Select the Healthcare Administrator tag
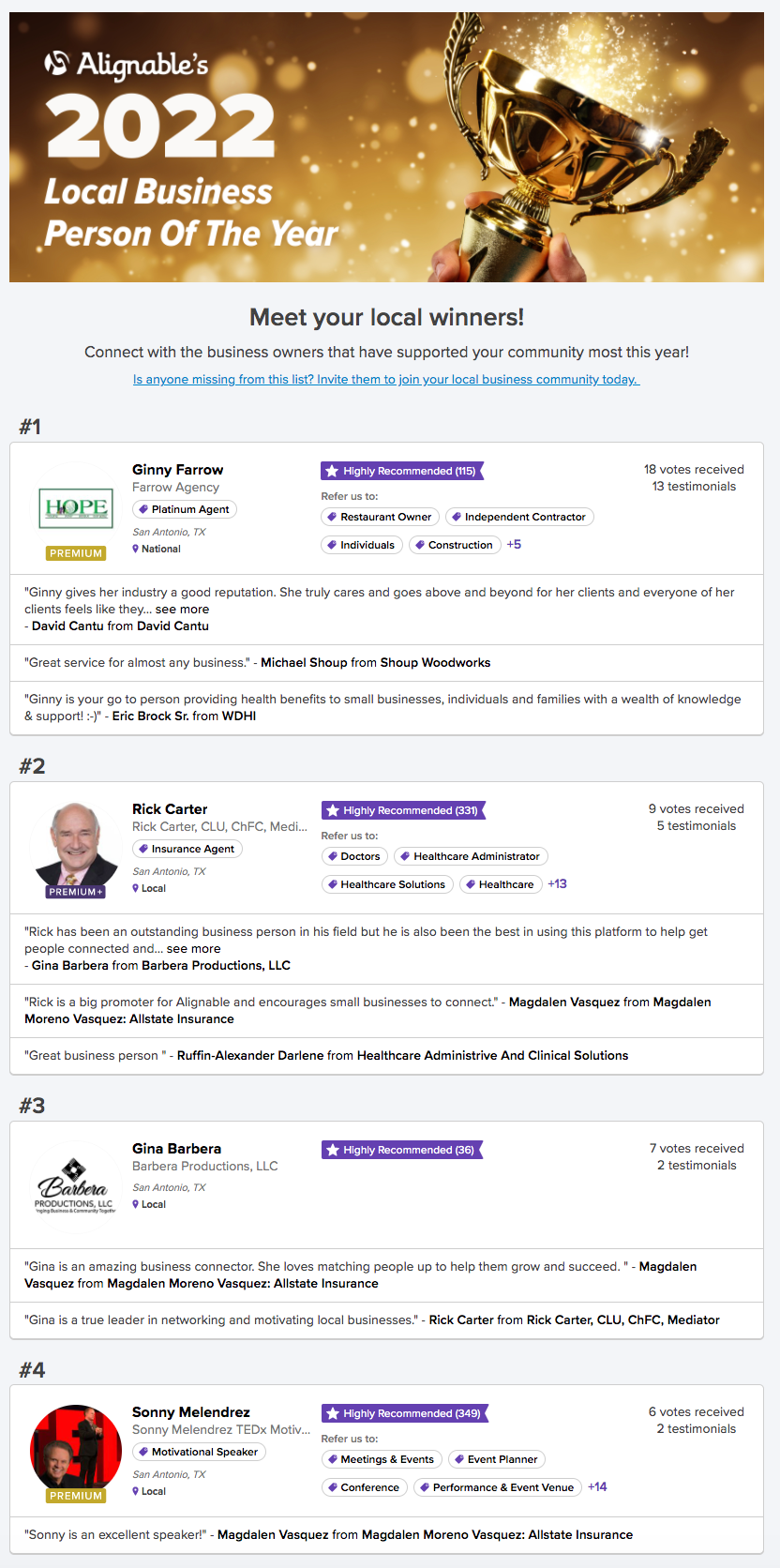 [471, 856]
